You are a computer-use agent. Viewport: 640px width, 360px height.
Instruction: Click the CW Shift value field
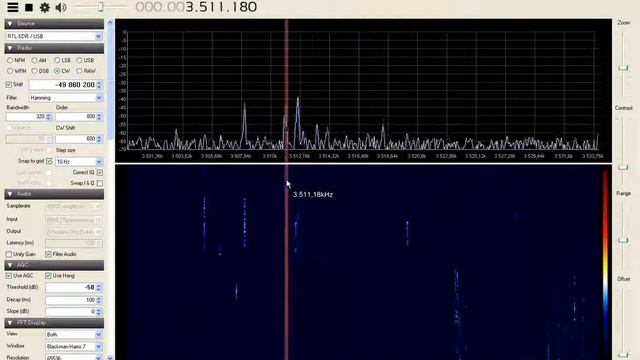tap(76, 139)
